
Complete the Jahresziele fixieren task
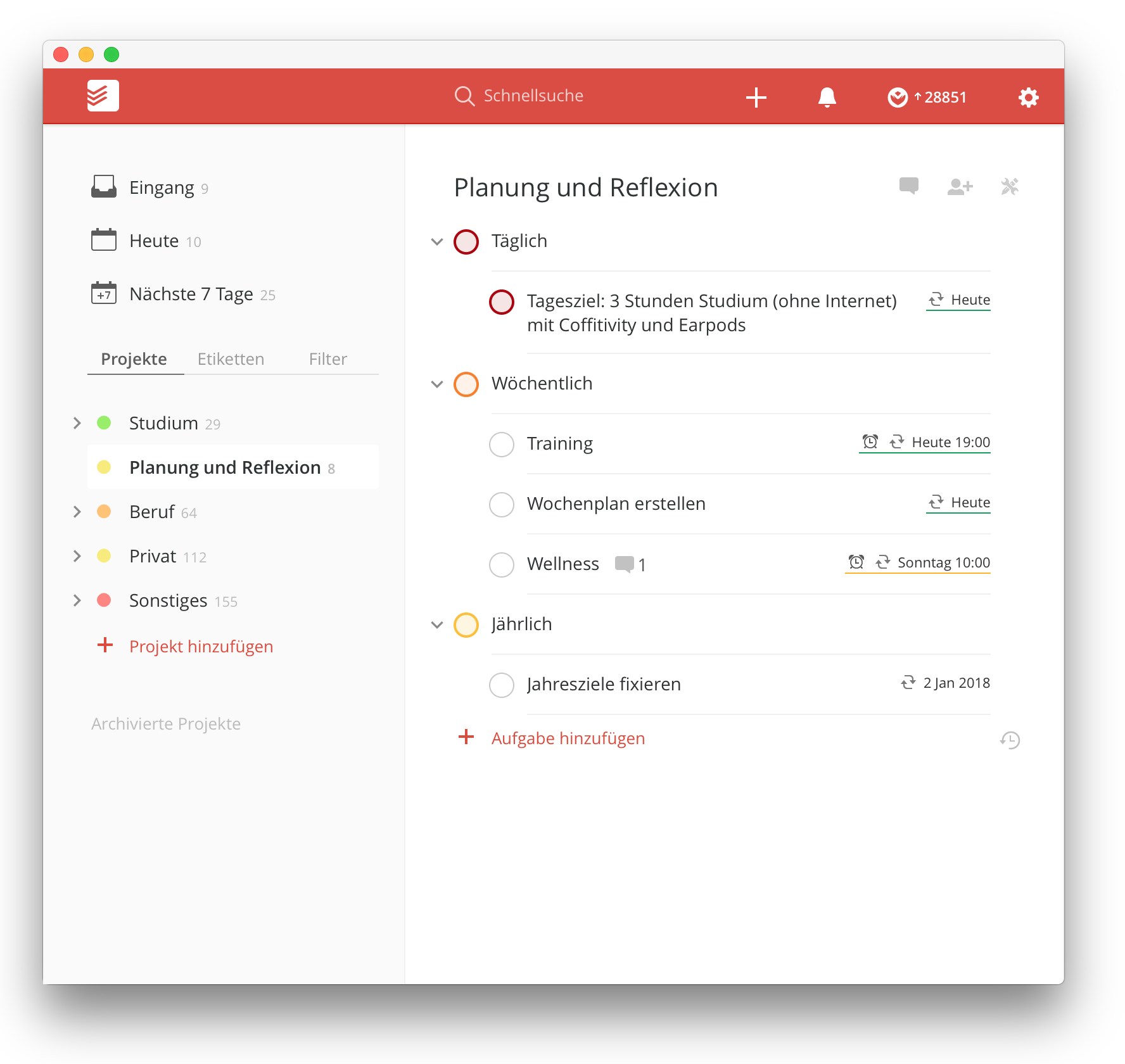(x=501, y=685)
